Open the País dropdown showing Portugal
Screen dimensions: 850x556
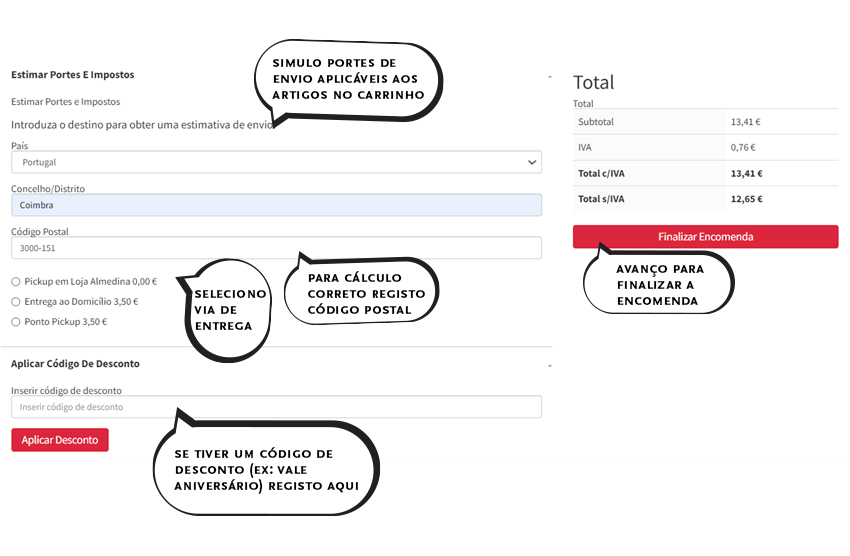point(275,162)
